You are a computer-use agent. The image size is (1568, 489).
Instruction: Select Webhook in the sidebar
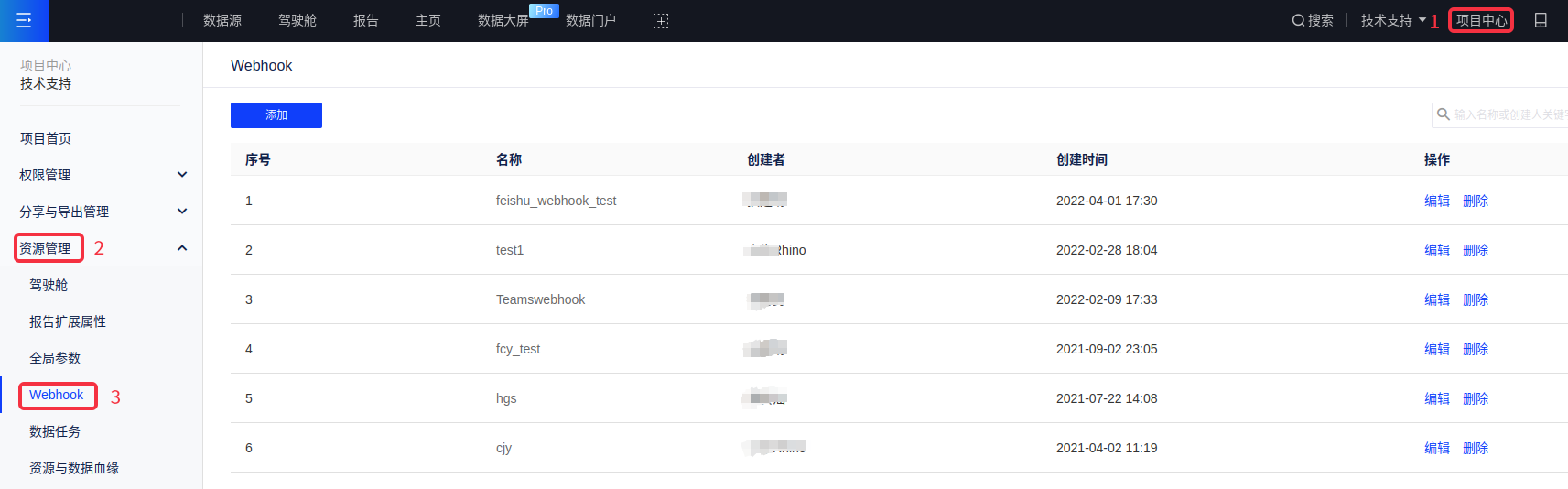tap(57, 395)
